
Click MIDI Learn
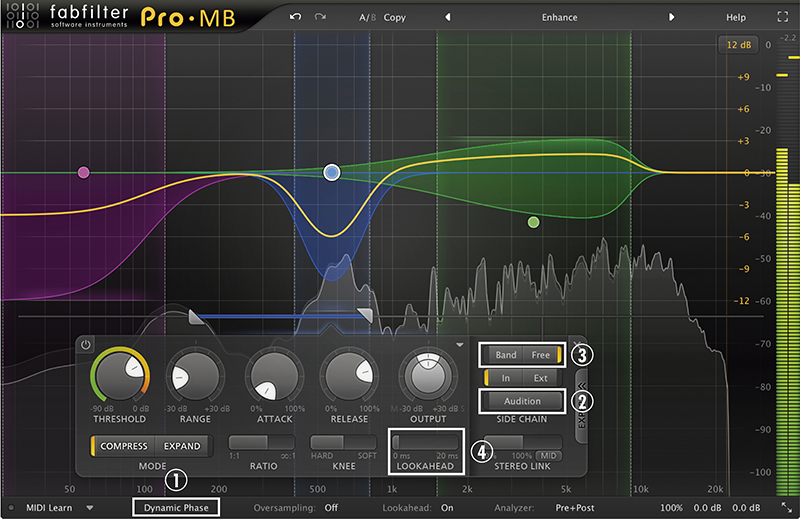[x=49, y=508]
